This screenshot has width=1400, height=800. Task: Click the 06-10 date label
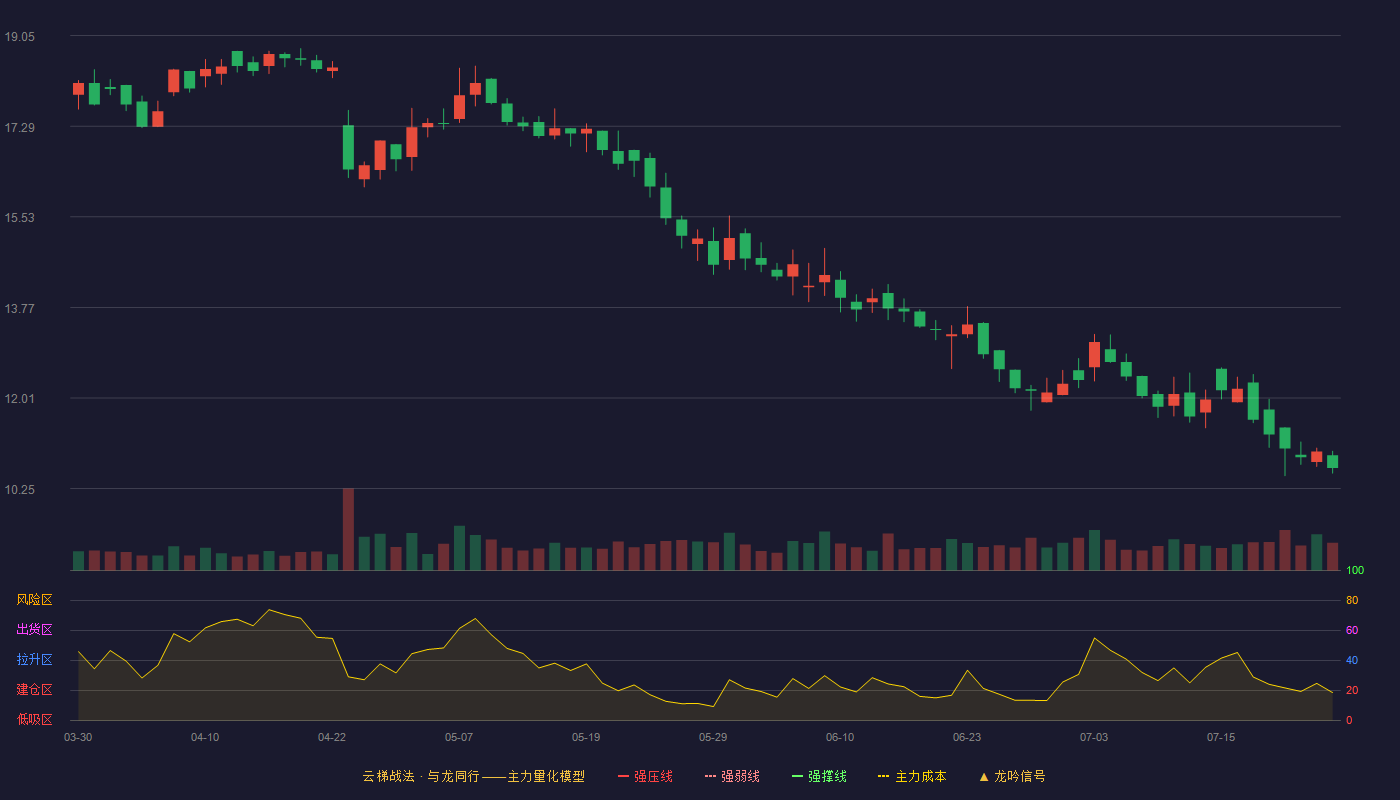(840, 737)
